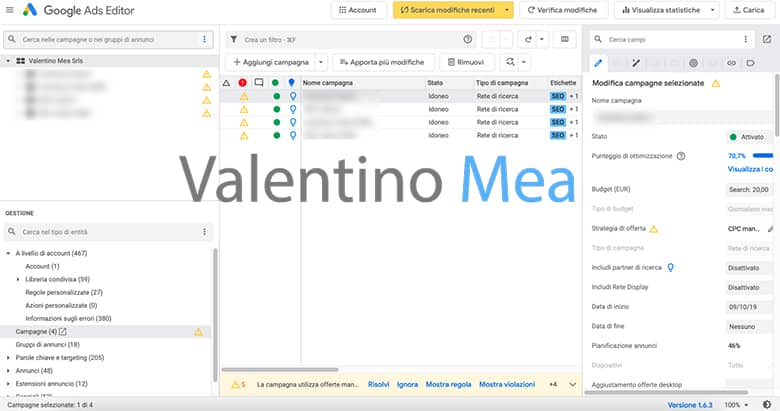Change the Stato Attivato dropdown

(x=751, y=137)
